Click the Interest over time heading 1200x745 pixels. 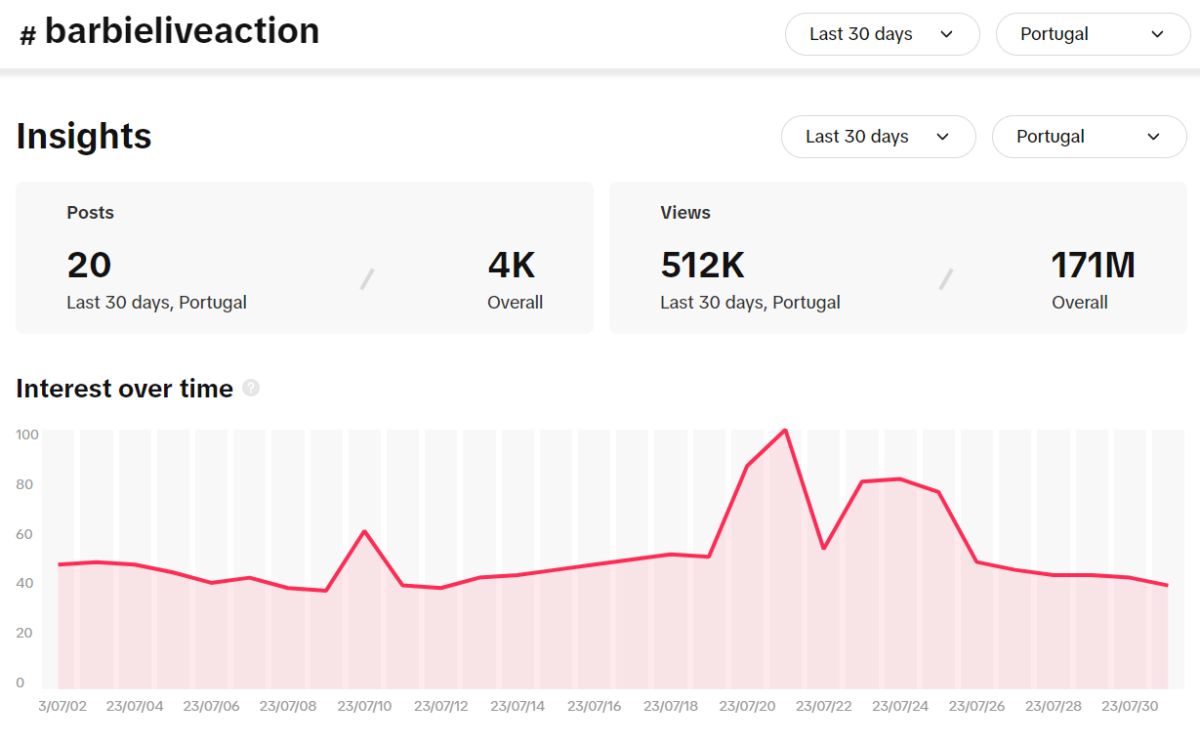point(124,388)
